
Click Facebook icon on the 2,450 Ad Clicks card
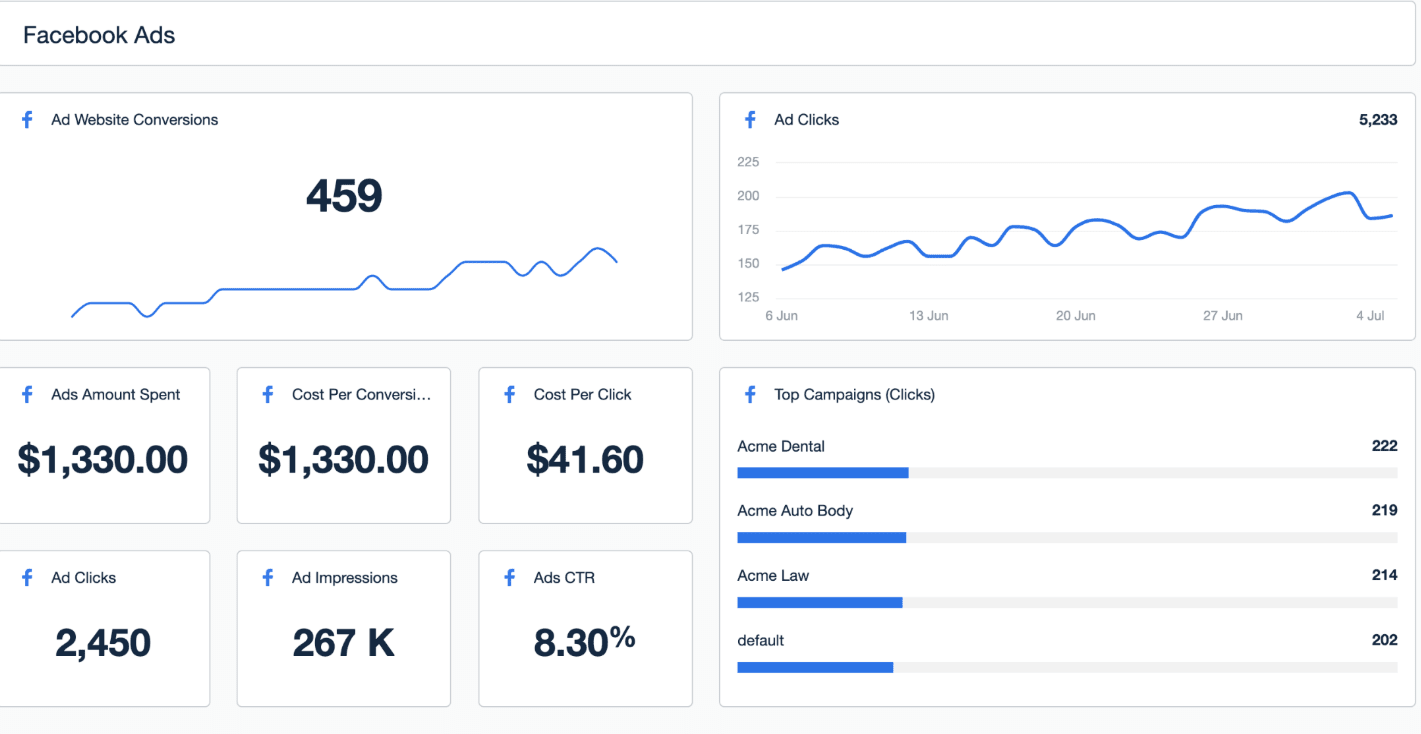pos(27,578)
